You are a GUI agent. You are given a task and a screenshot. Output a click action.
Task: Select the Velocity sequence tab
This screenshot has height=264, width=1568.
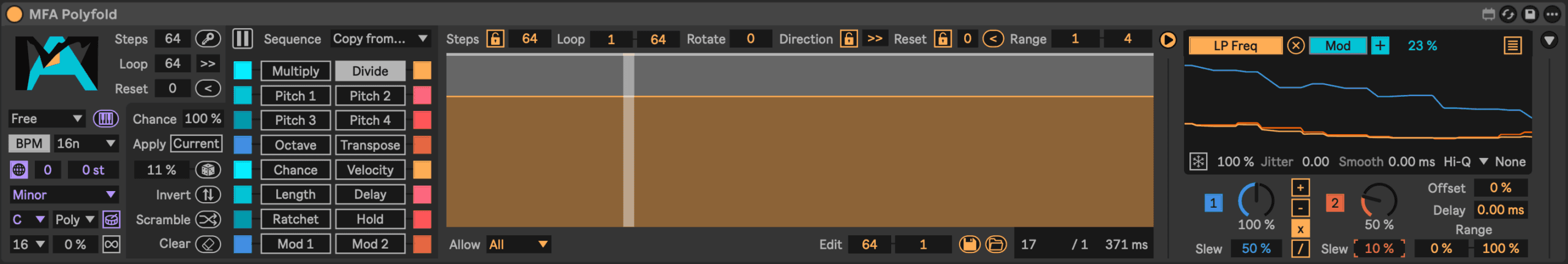[x=370, y=170]
